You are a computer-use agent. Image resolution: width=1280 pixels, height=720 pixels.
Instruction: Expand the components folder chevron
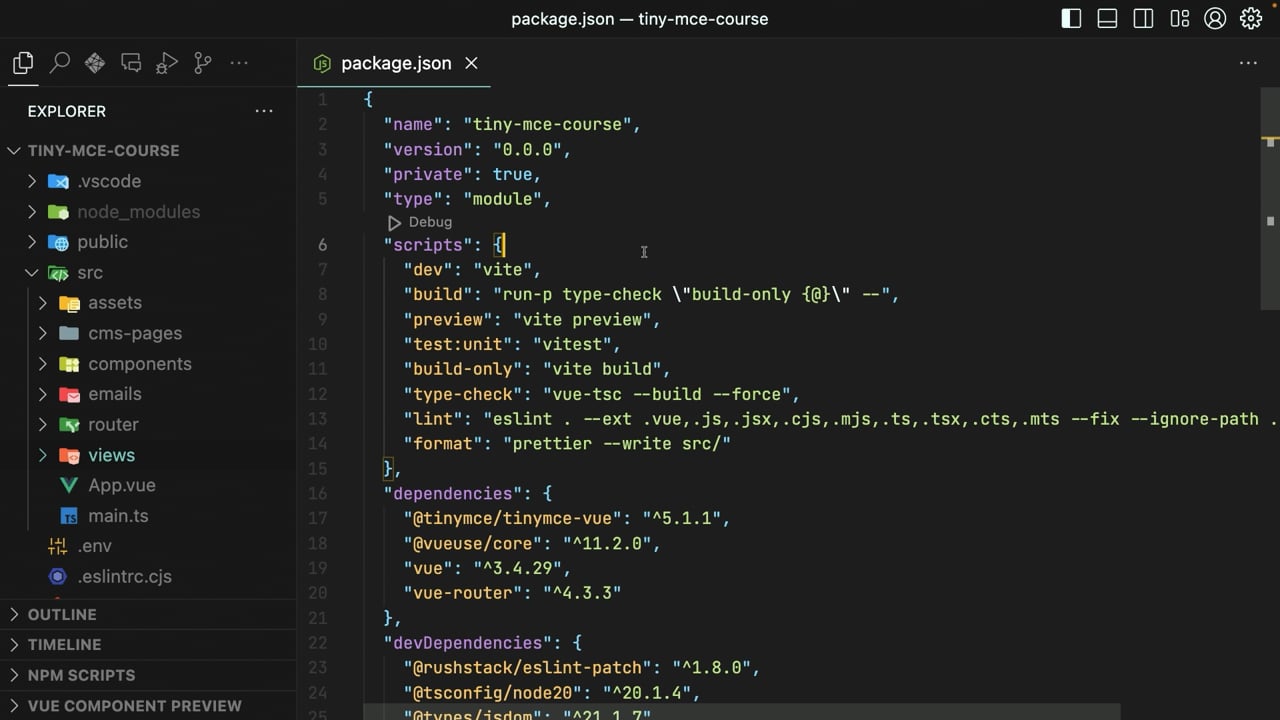(42, 364)
